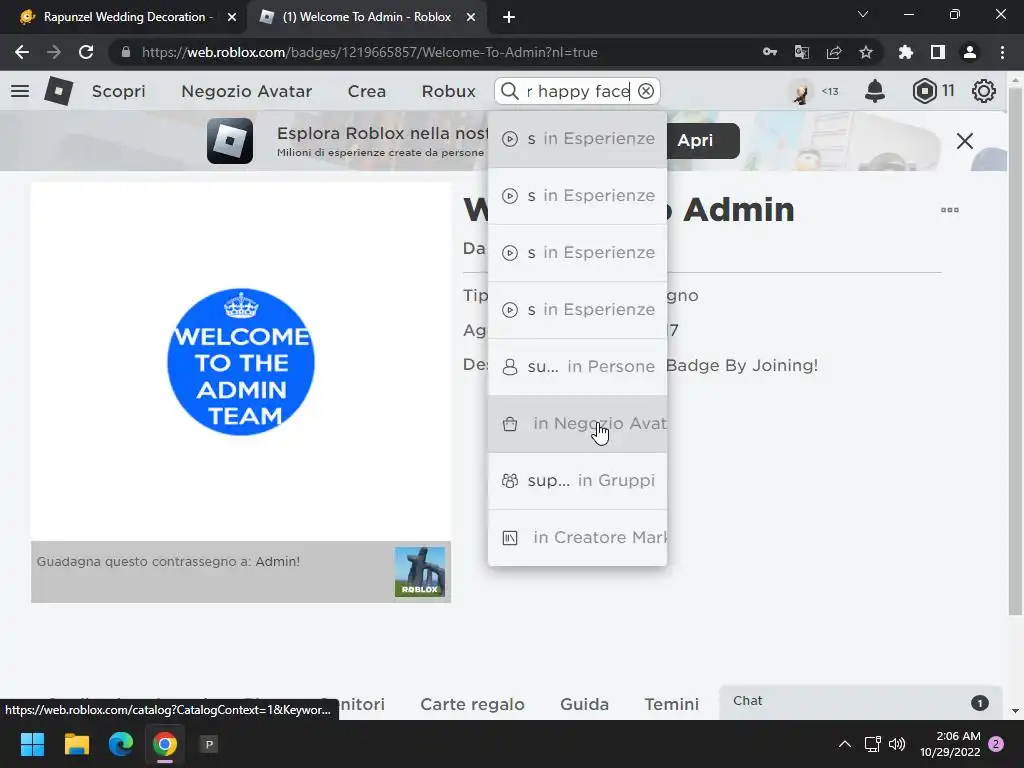Open the Roblox hamburger navigation menu
This screenshot has height=768, width=1024.
[20, 91]
